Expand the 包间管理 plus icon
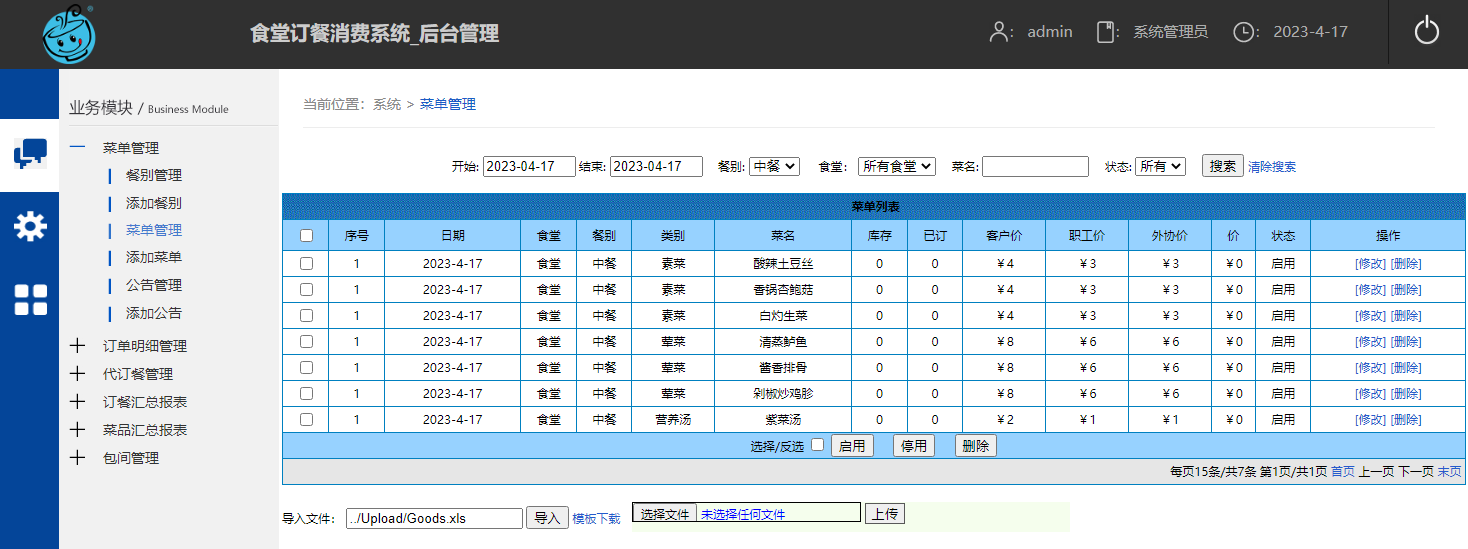This screenshot has width=1468, height=549. 77,458
